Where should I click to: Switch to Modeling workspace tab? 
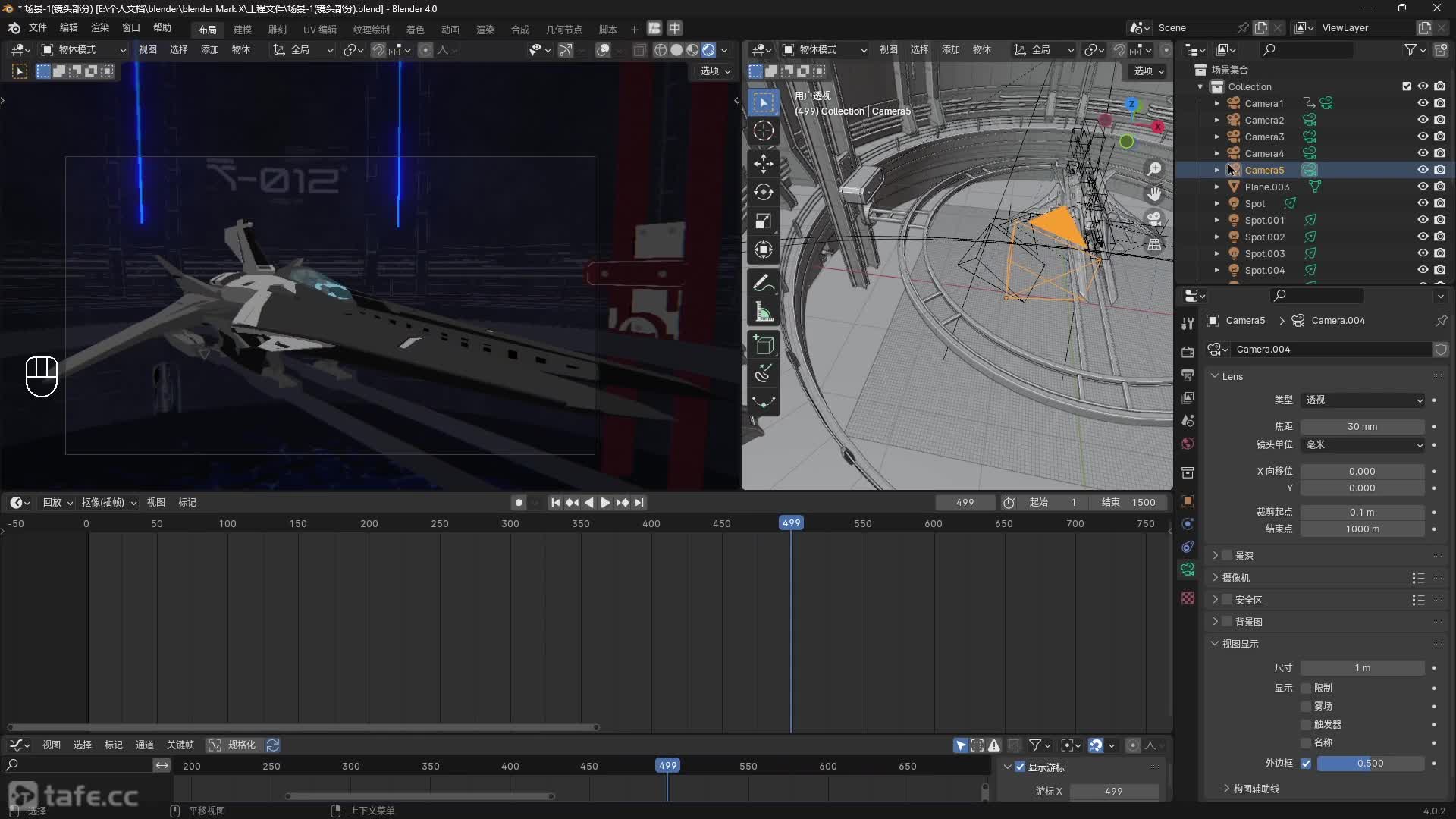(x=243, y=30)
